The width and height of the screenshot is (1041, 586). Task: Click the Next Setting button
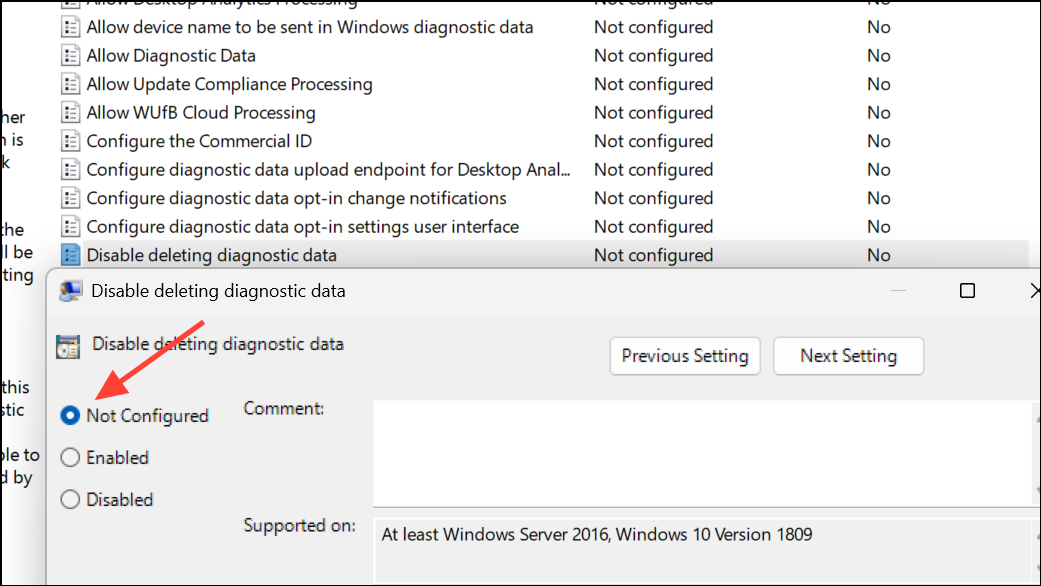coord(848,356)
